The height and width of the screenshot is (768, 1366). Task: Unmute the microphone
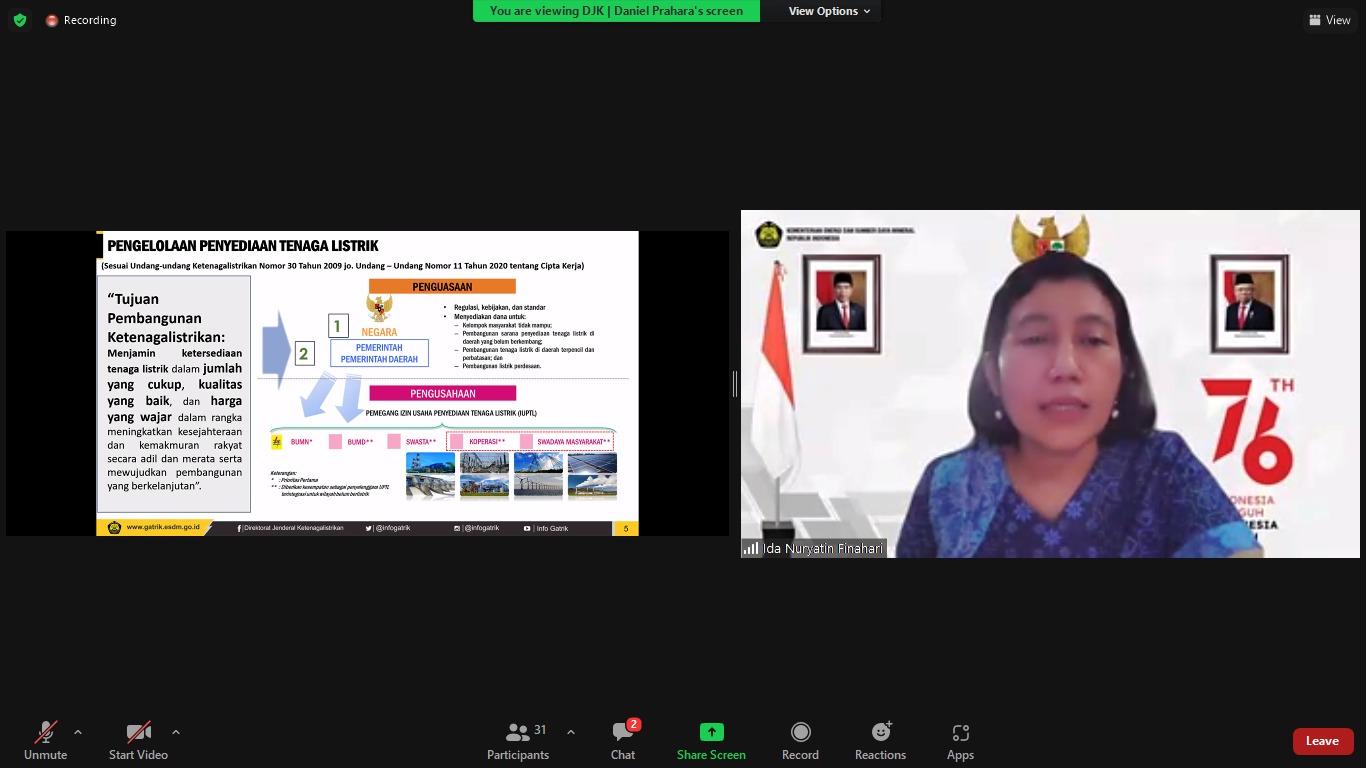coord(45,741)
